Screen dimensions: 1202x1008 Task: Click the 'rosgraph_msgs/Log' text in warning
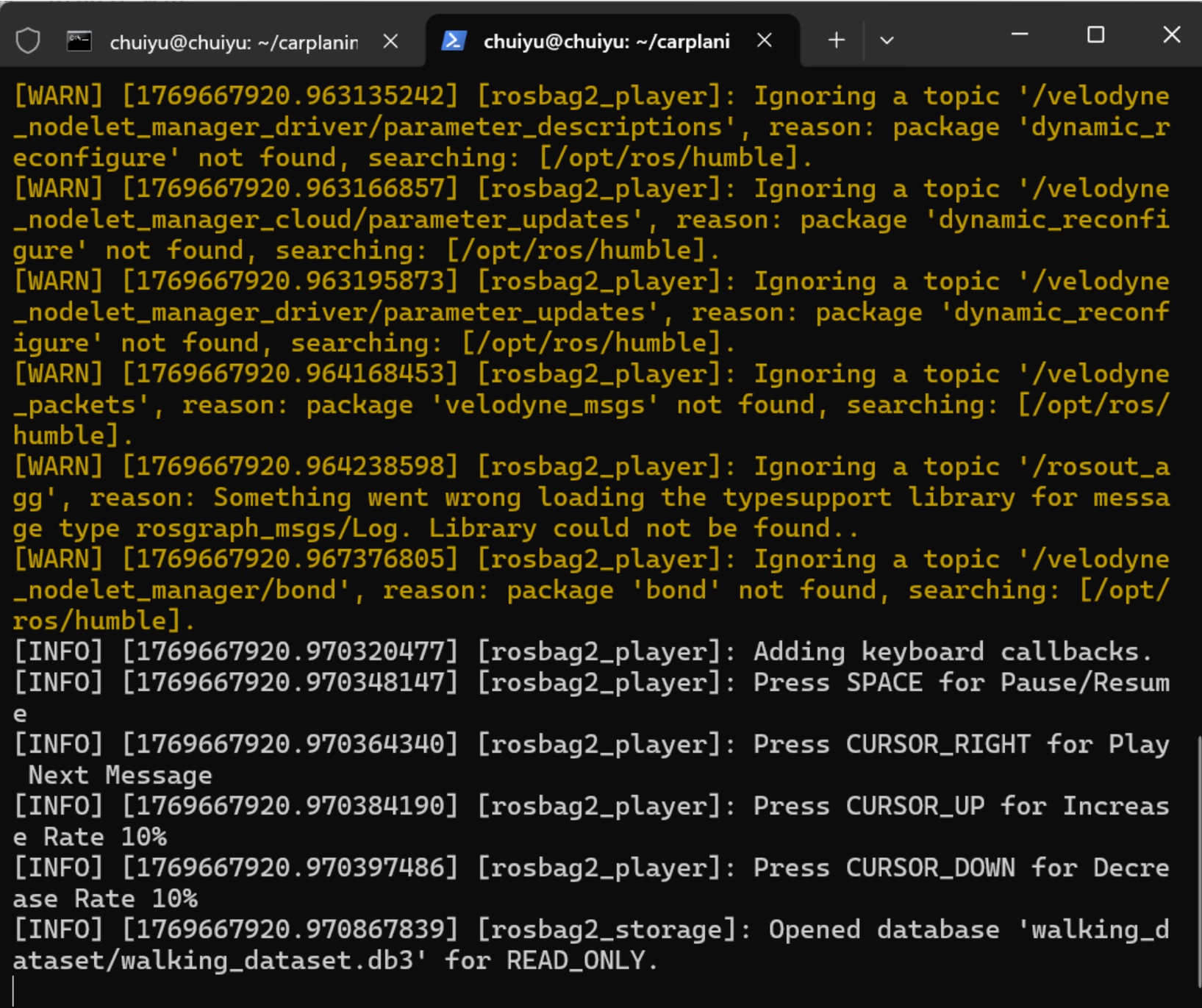[266, 529]
